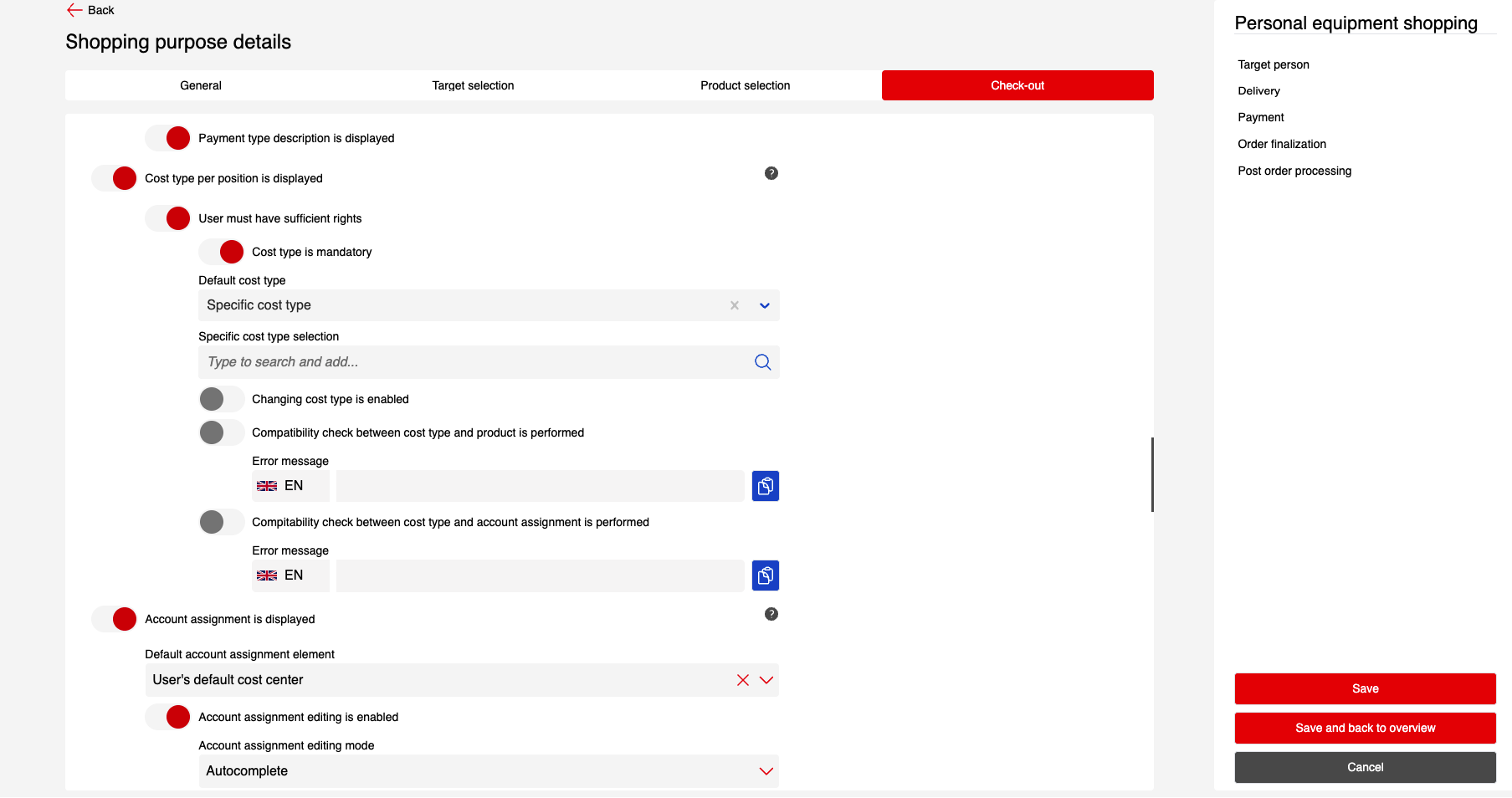The height and width of the screenshot is (798, 1512).
Task: Expand Default account assignment element dropdown
Action: pyautogui.click(x=766, y=680)
